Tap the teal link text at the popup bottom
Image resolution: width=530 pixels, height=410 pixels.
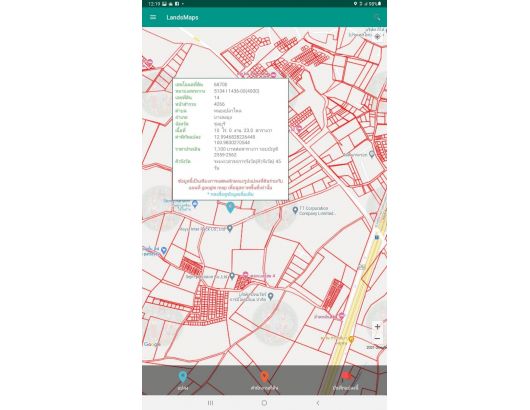pyautogui.click(x=231, y=194)
